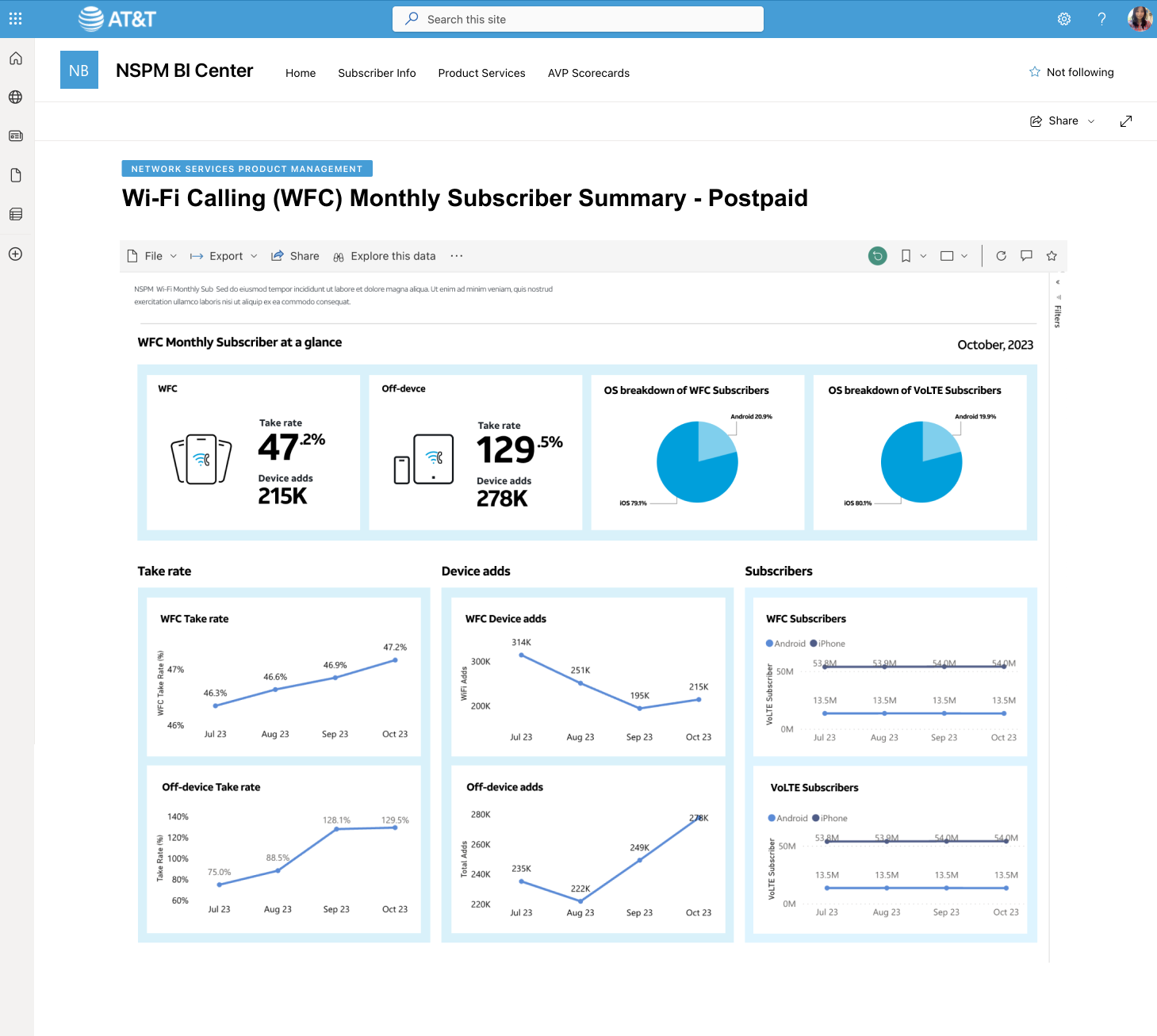1157x1036 pixels.
Task: Open AVP Scorecards navigation item
Action: click(x=588, y=73)
